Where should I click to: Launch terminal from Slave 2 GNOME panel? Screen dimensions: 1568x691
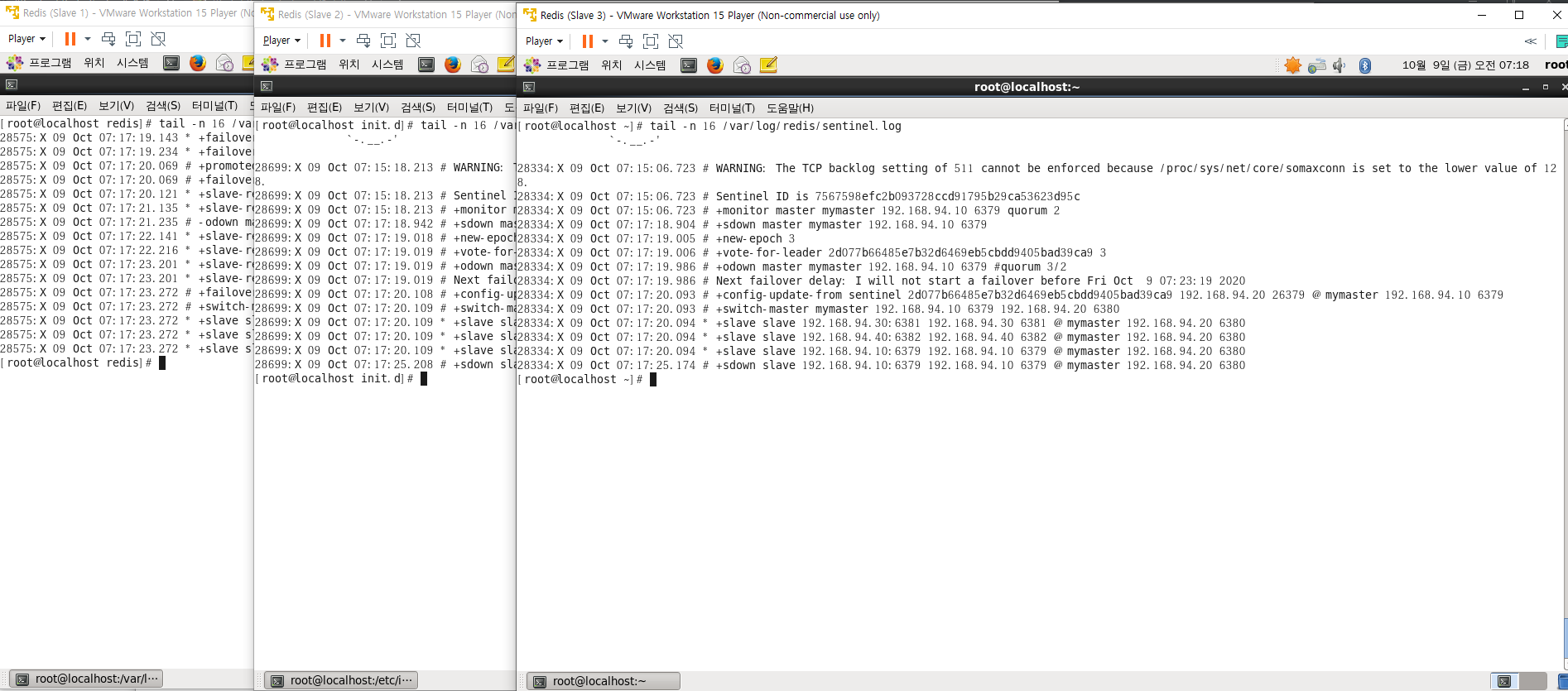(x=426, y=65)
